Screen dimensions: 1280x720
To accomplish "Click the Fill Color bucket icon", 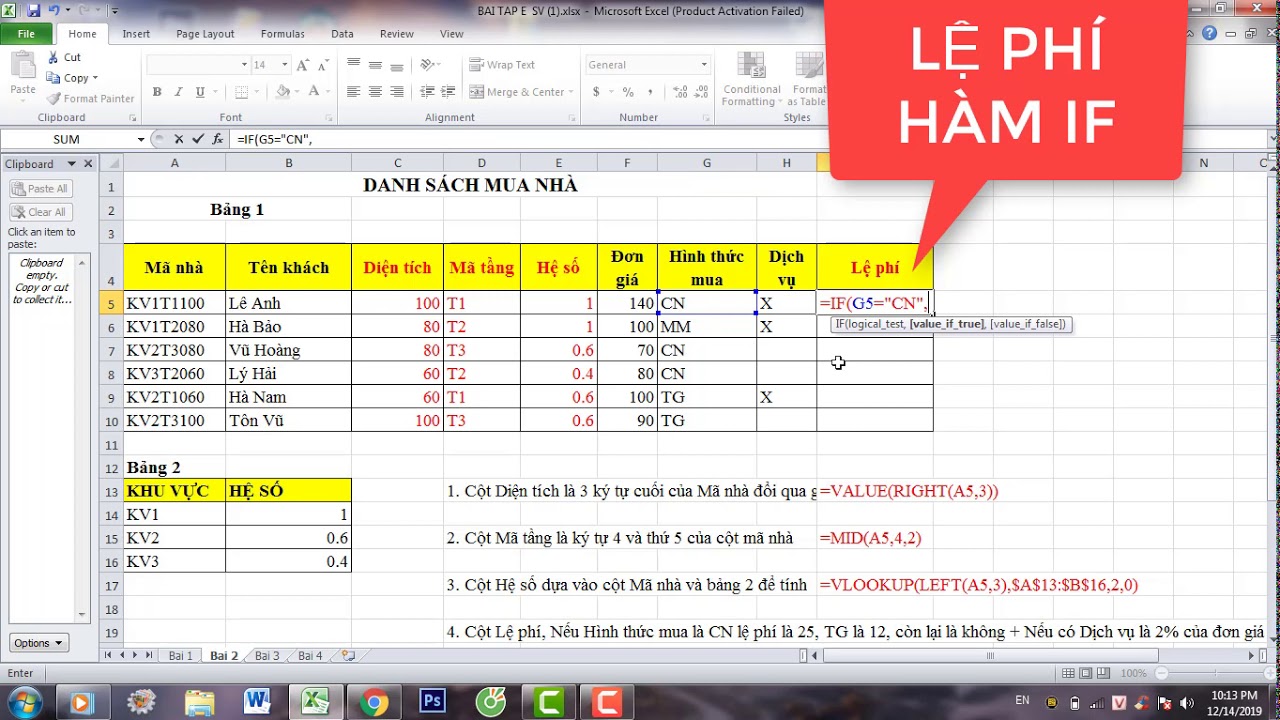I will point(283,92).
